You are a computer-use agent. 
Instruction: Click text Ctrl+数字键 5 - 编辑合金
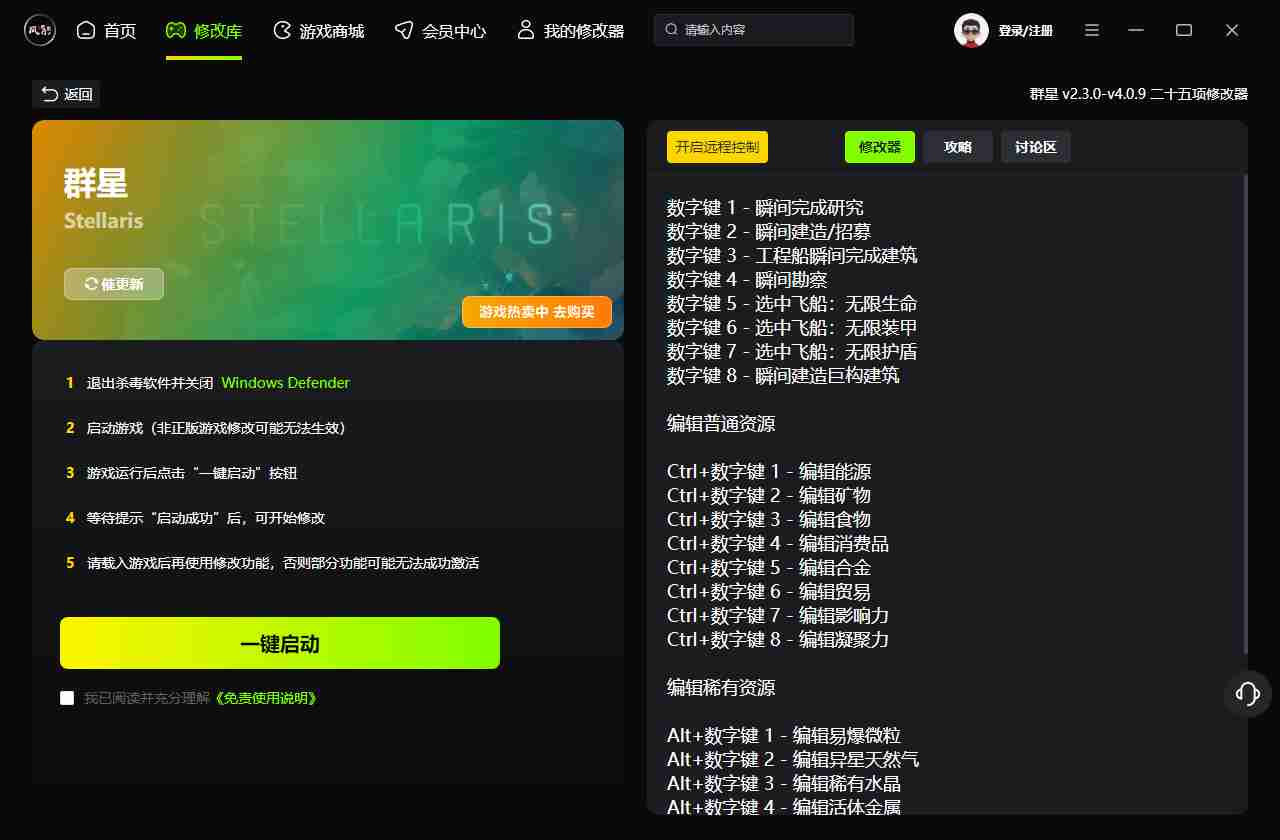tap(769, 568)
